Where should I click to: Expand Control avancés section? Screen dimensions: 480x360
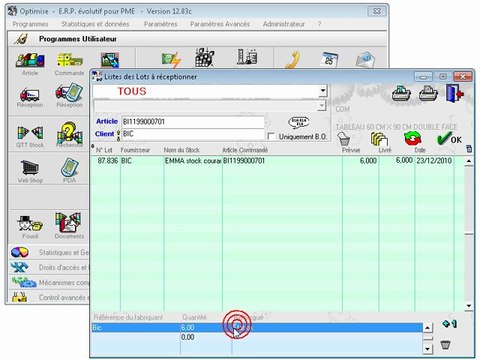(x=49, y=297)
